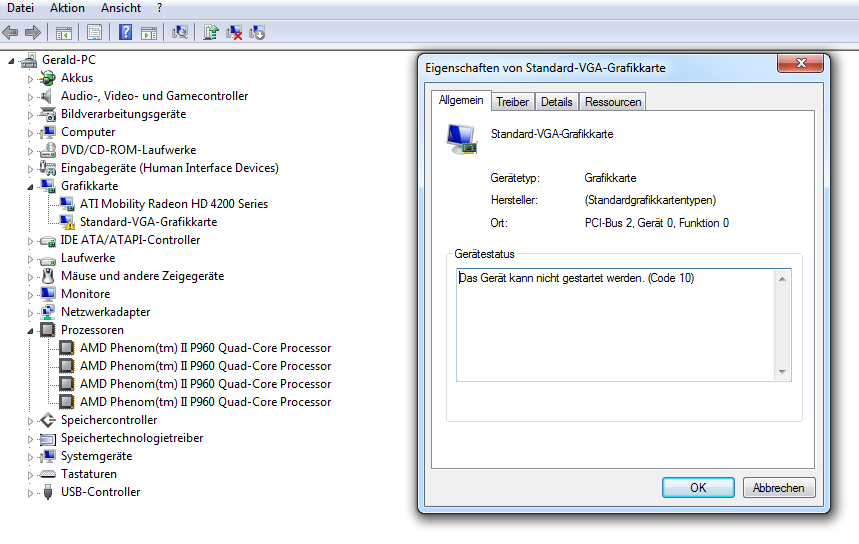Collapse the Grafikkarte category
Image resolution: width=859 pixels, height=544 pixels.
(x=31, y=187)
